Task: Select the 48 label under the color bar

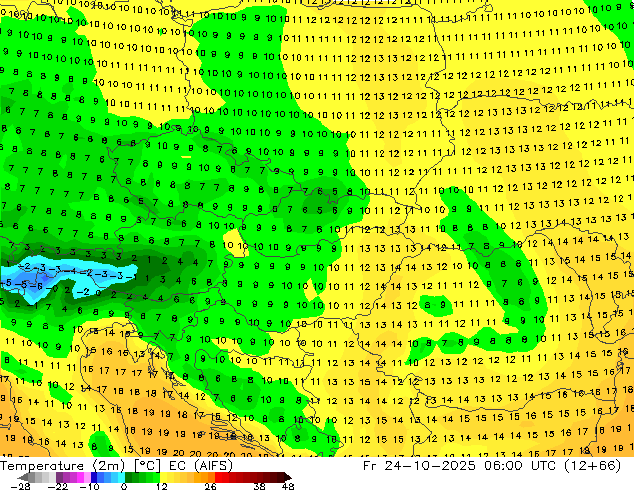Action: pyautogui.click(x=288, y=486)
